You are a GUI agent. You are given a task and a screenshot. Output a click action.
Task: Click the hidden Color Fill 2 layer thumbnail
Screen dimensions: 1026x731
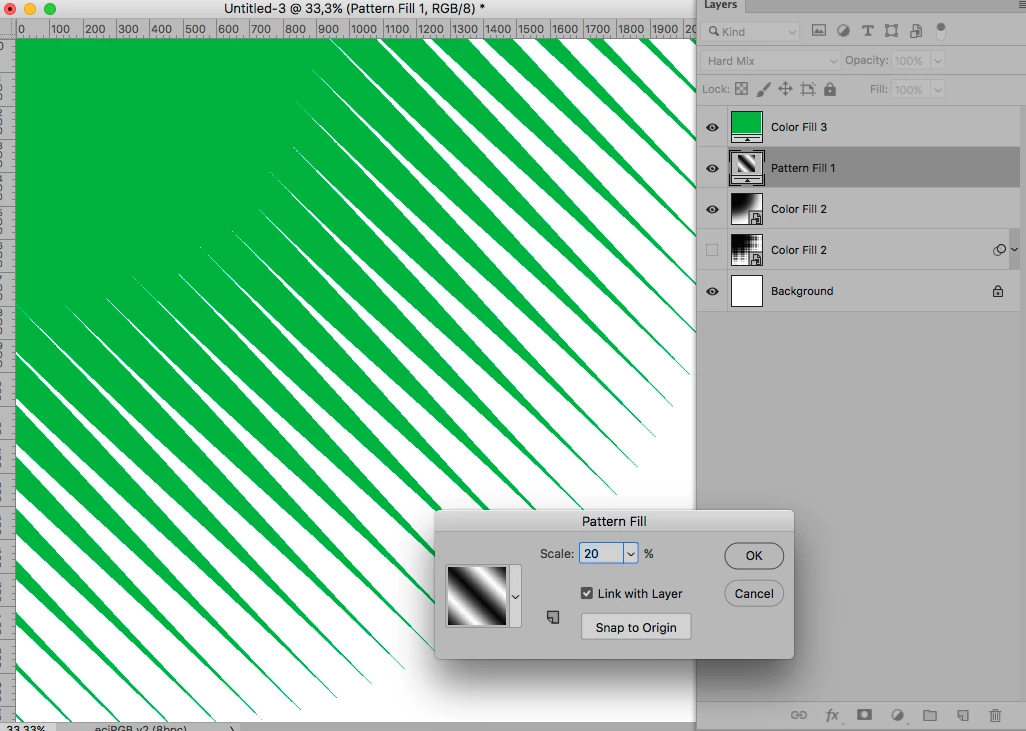pos(747,250)
